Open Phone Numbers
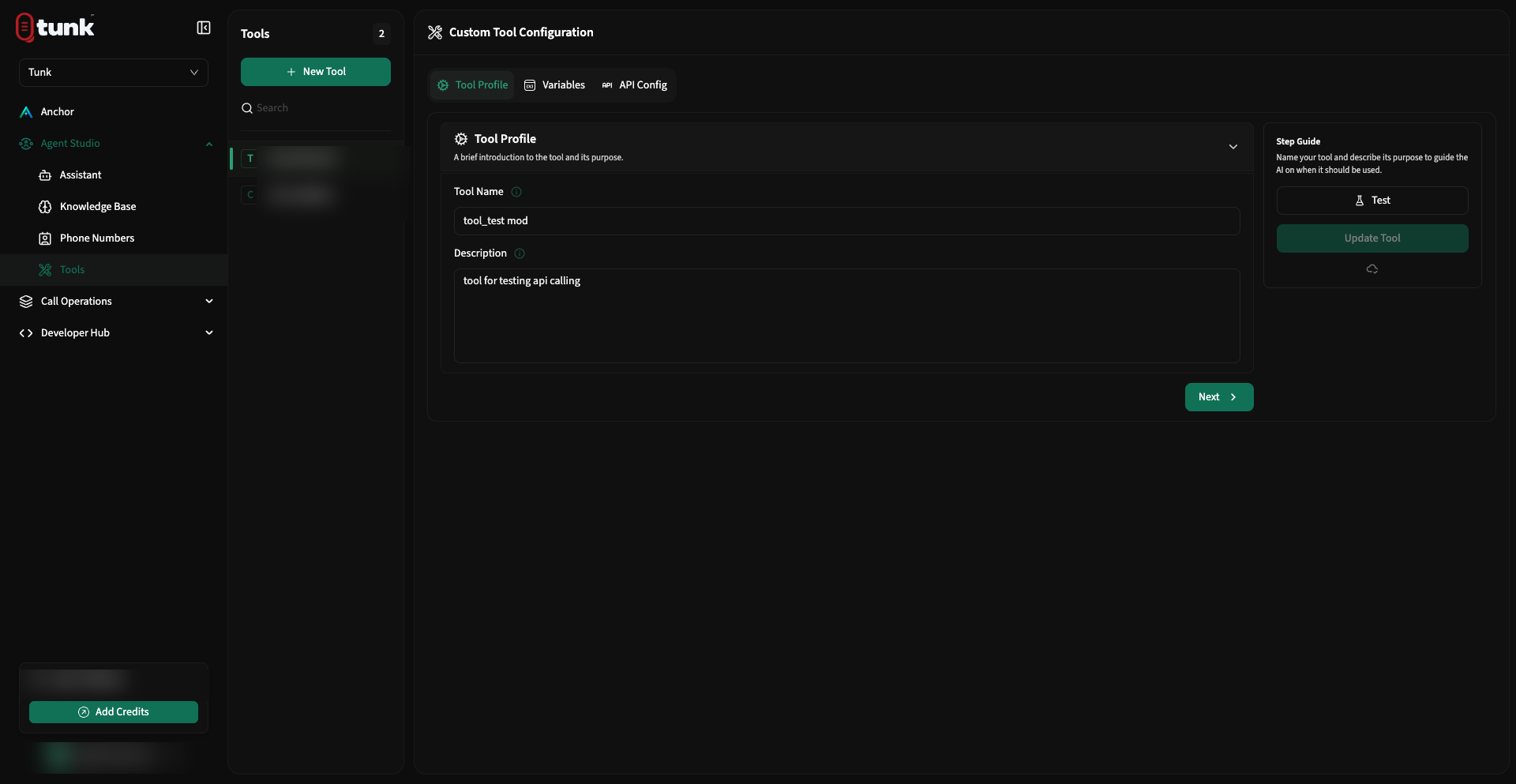Image resolution: width=1516 pixels, height=784 pixels. [114, 238]
